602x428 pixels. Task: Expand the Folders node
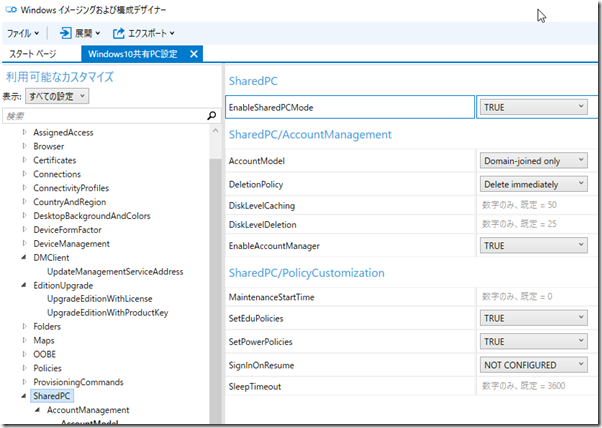coord(25,326)
